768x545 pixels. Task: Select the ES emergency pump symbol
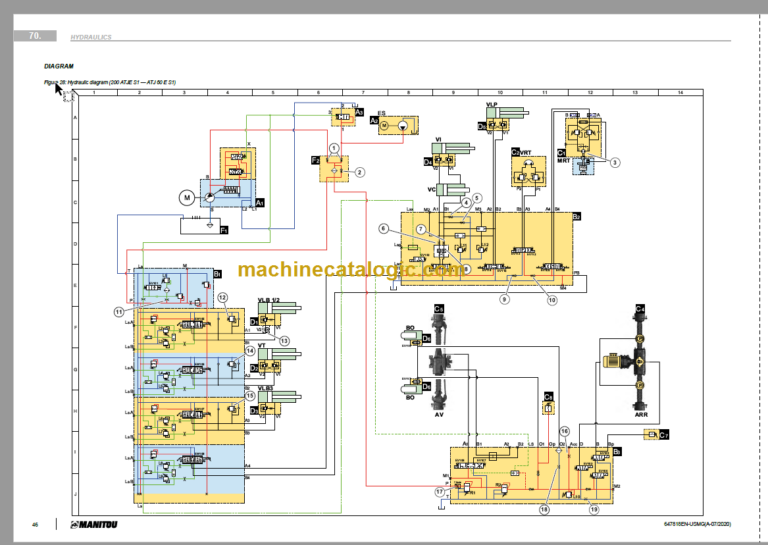pyautogui.click(x=399, y=126)
